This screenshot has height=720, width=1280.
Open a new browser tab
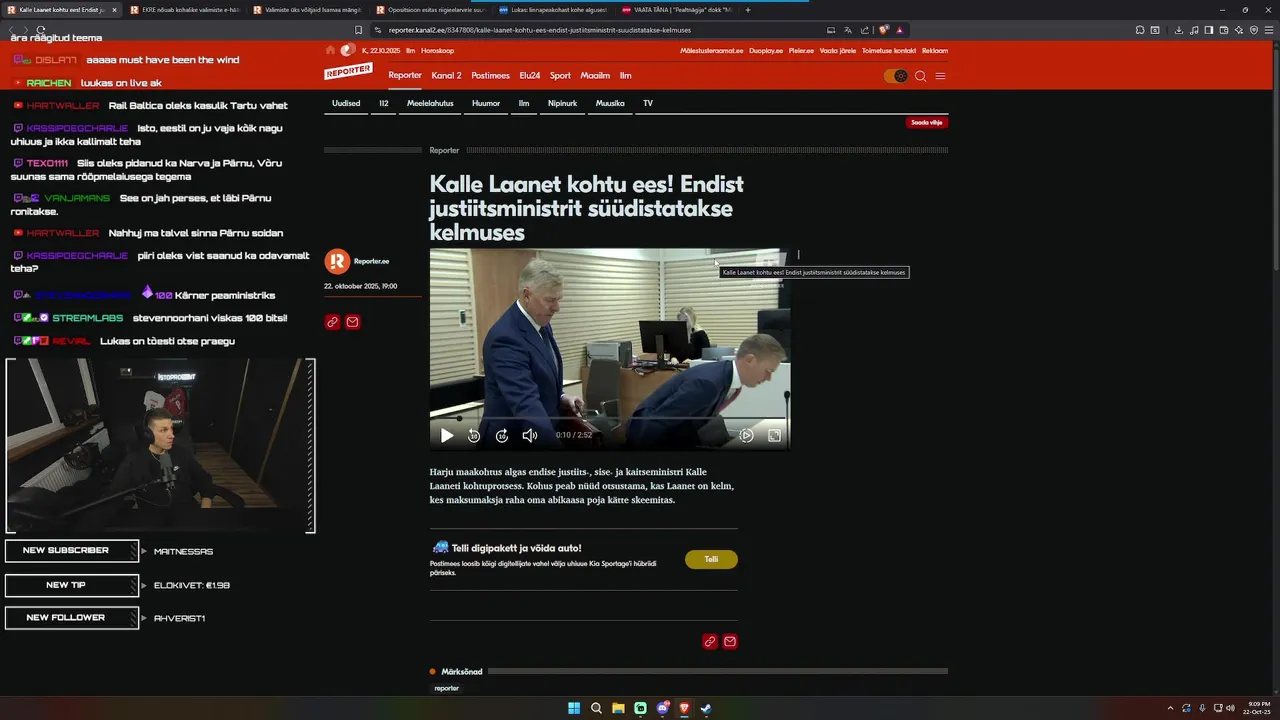748,10
